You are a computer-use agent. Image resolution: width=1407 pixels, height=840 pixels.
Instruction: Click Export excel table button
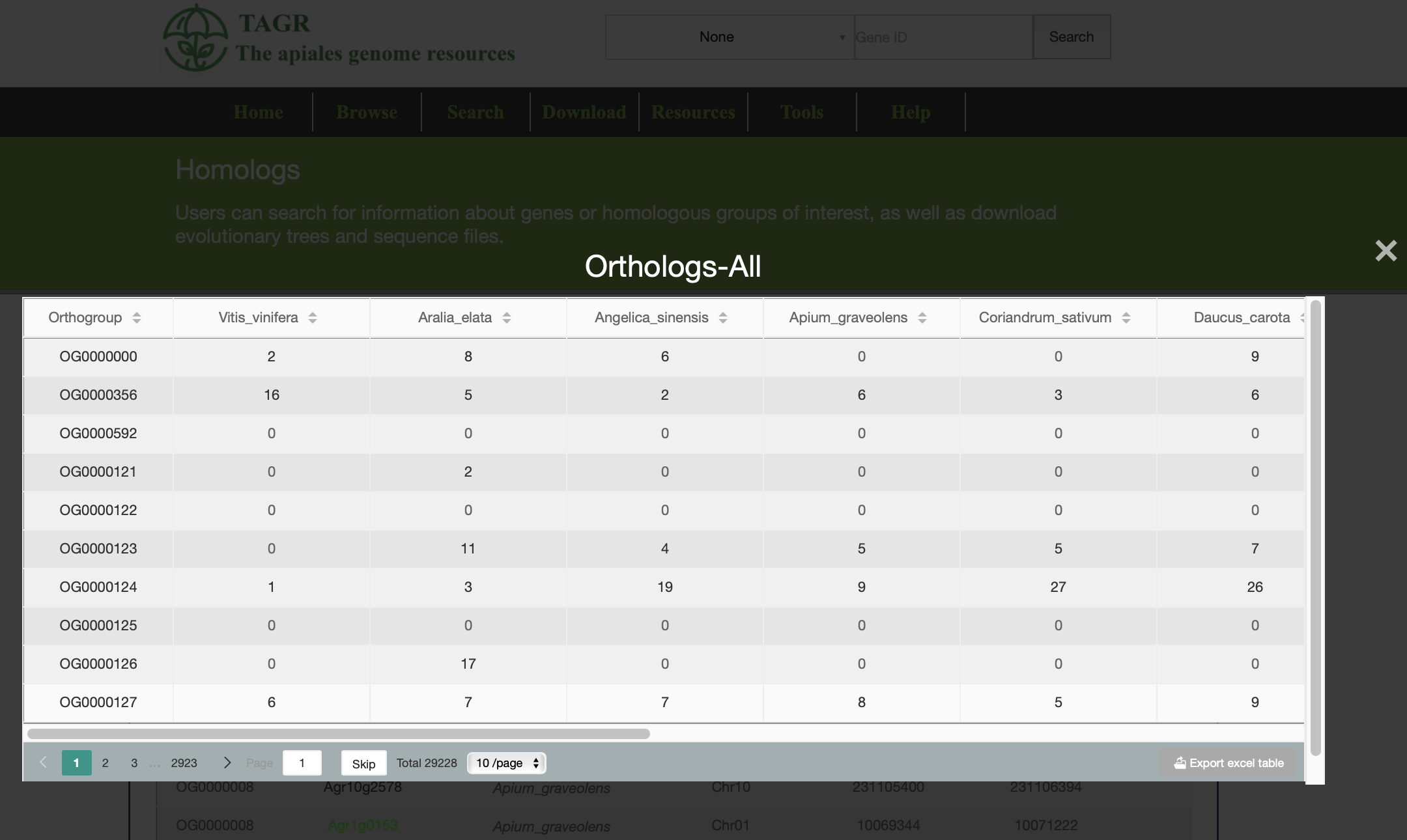[x=1229, y=763]
